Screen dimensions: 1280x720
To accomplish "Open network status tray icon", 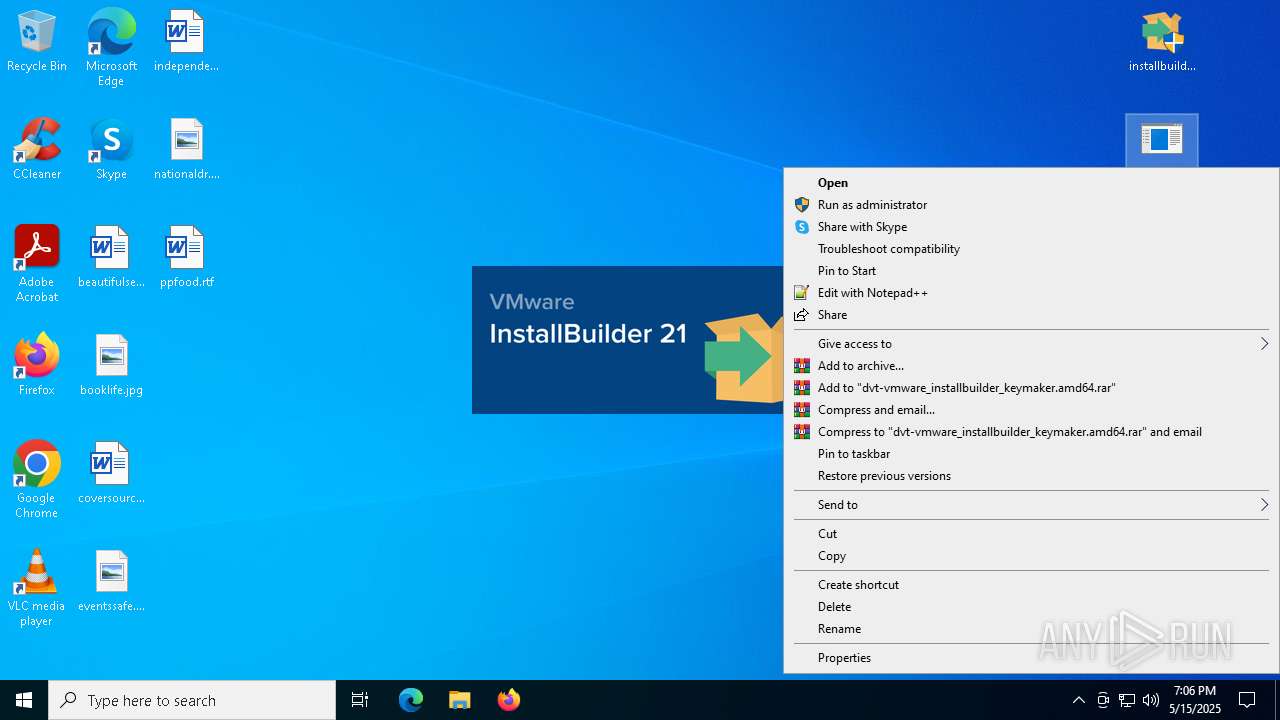I will (x=1127, y=700).
